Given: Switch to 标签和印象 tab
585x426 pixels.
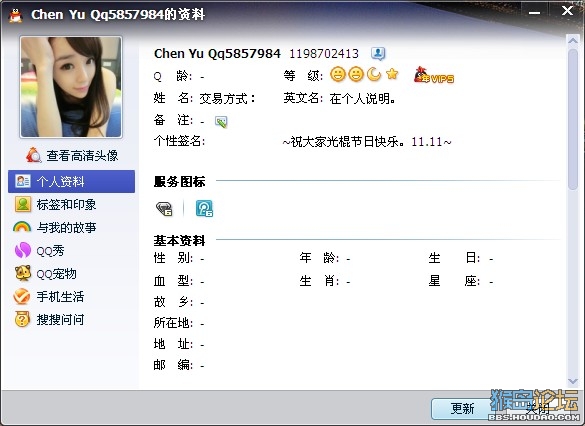Looking at the screenshot, I should click(56, 204).
